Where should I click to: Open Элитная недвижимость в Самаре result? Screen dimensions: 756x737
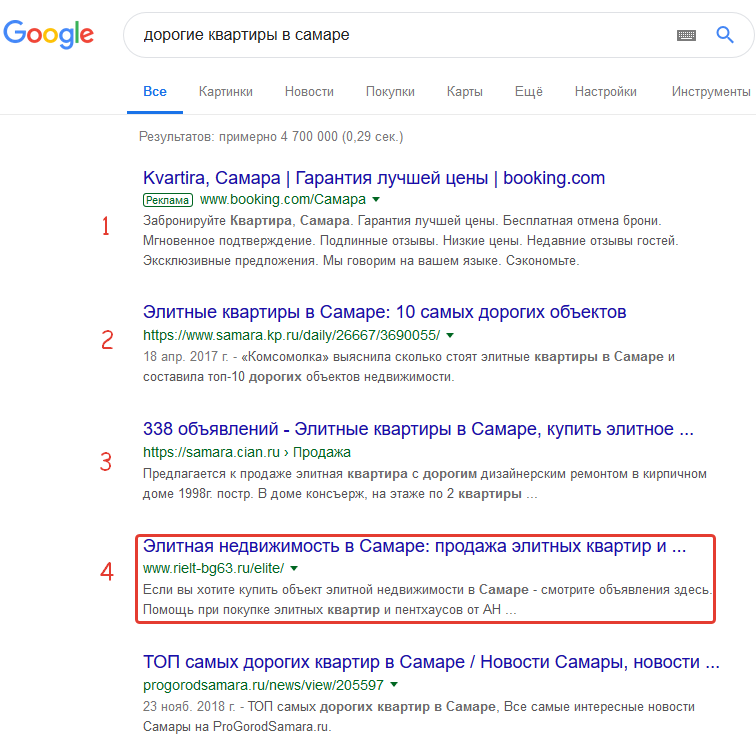click(x=414, y=546)
